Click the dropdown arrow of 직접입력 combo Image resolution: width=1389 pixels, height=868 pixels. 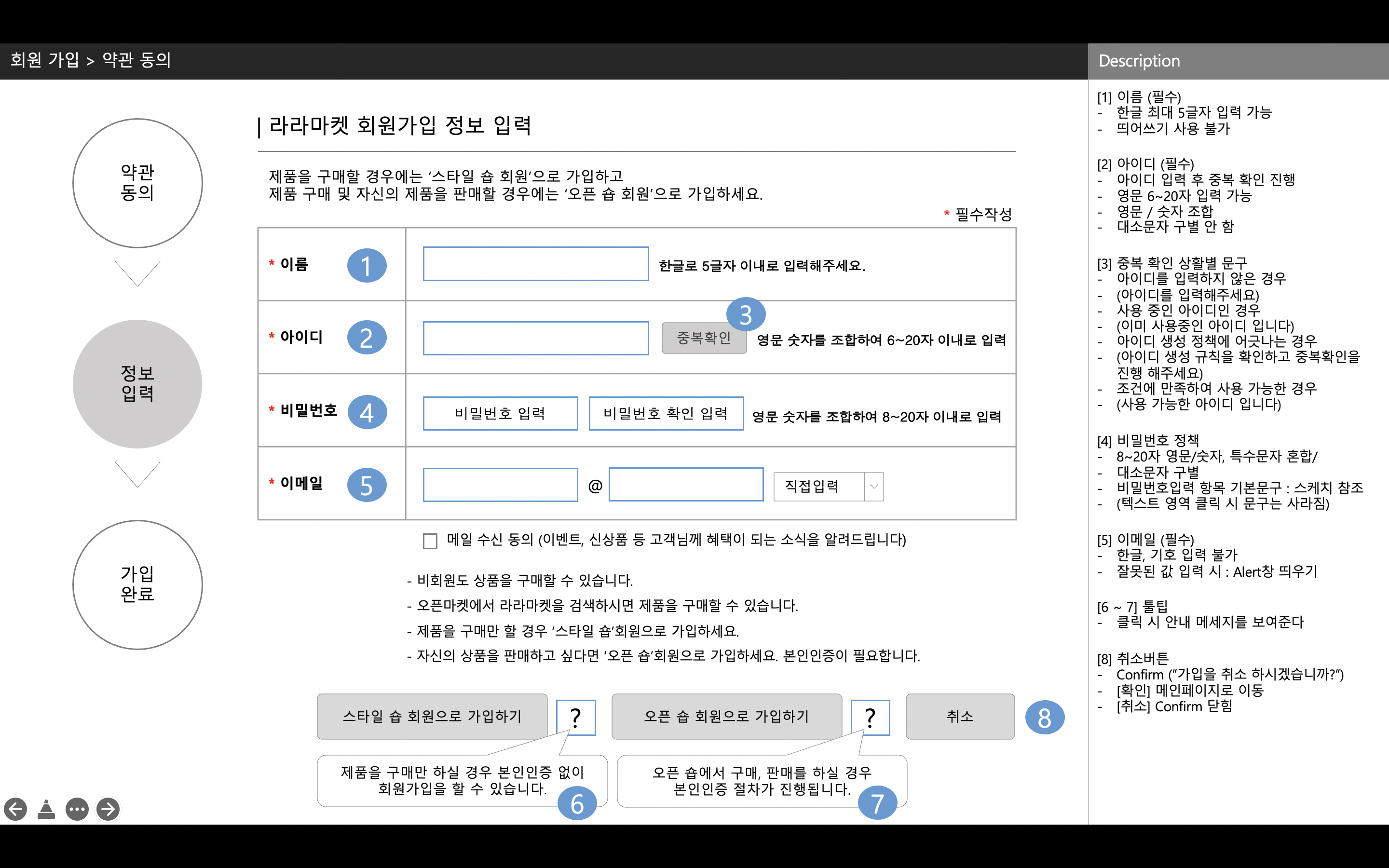point(873,486)
